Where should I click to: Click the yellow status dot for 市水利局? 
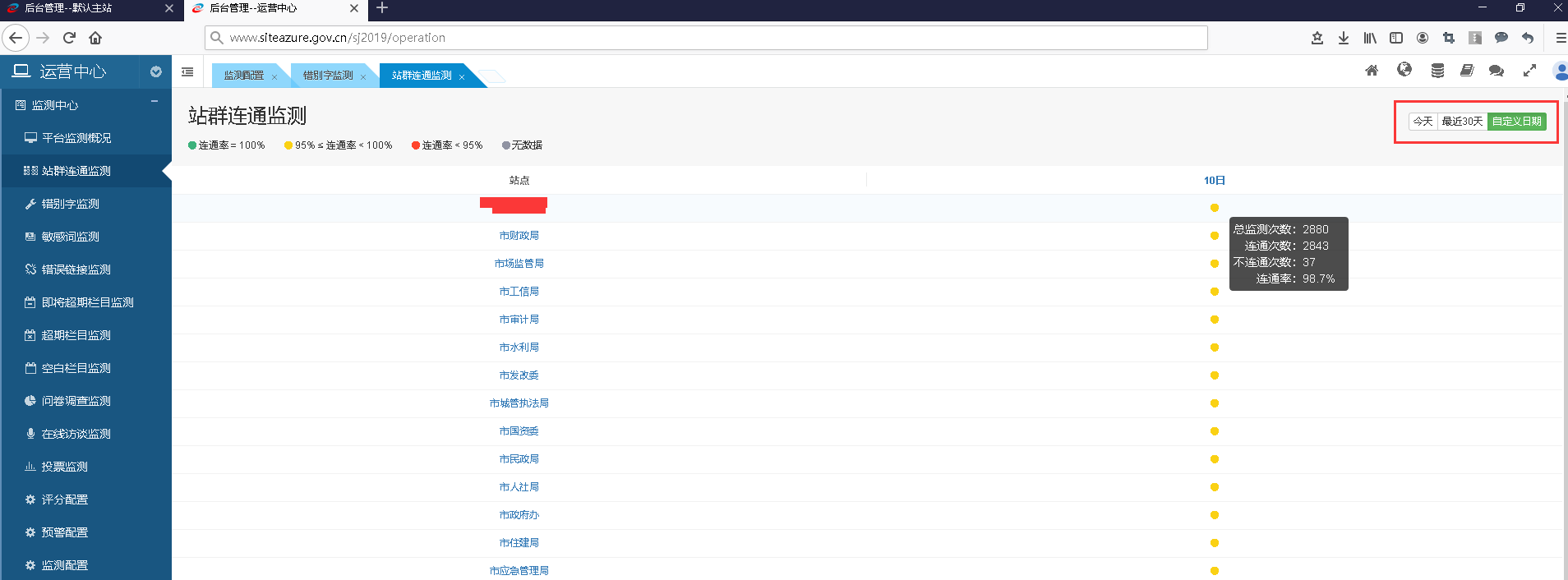(x=1215, y=348)
